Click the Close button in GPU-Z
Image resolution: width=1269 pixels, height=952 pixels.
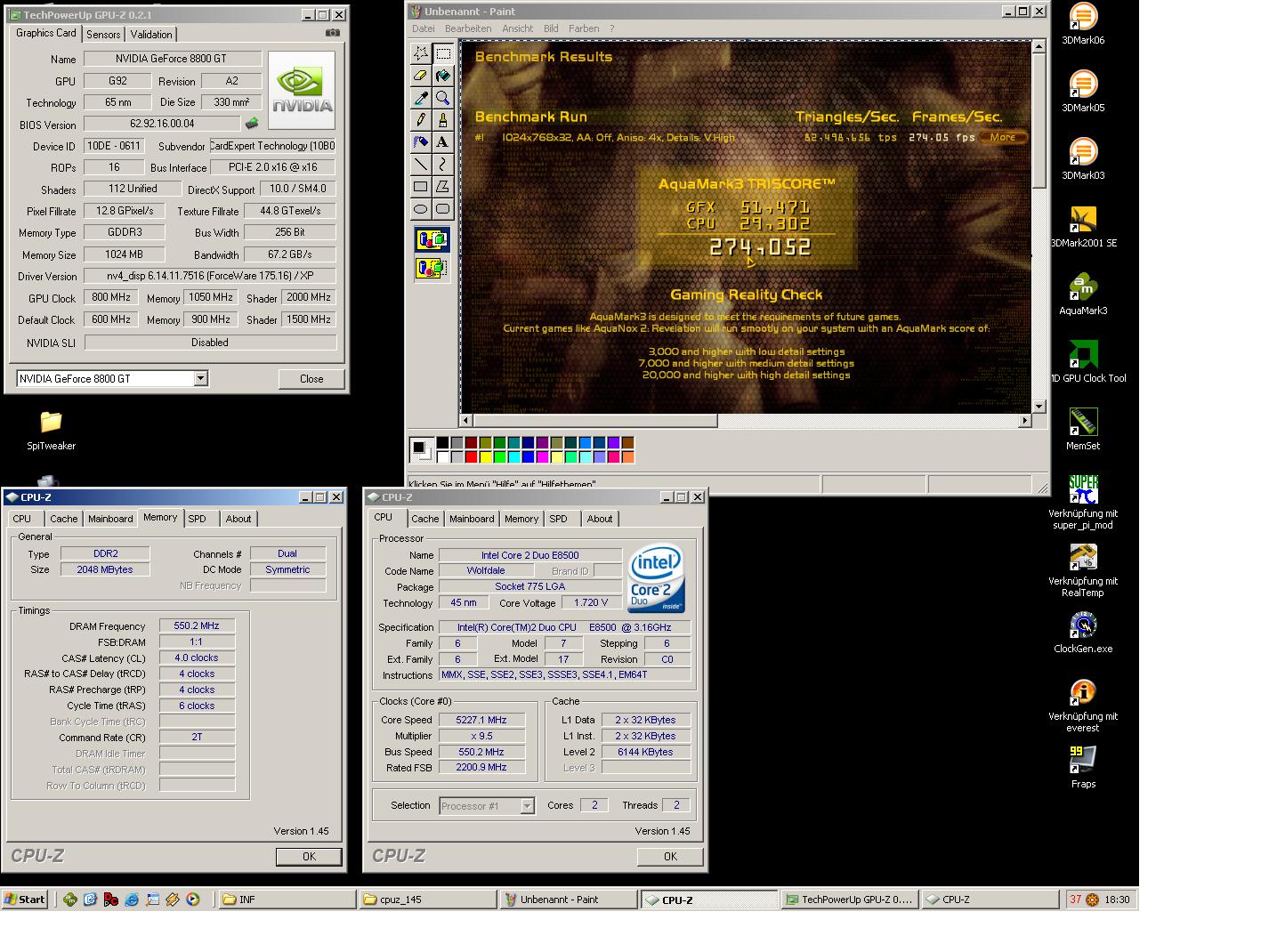click(311, 379)
